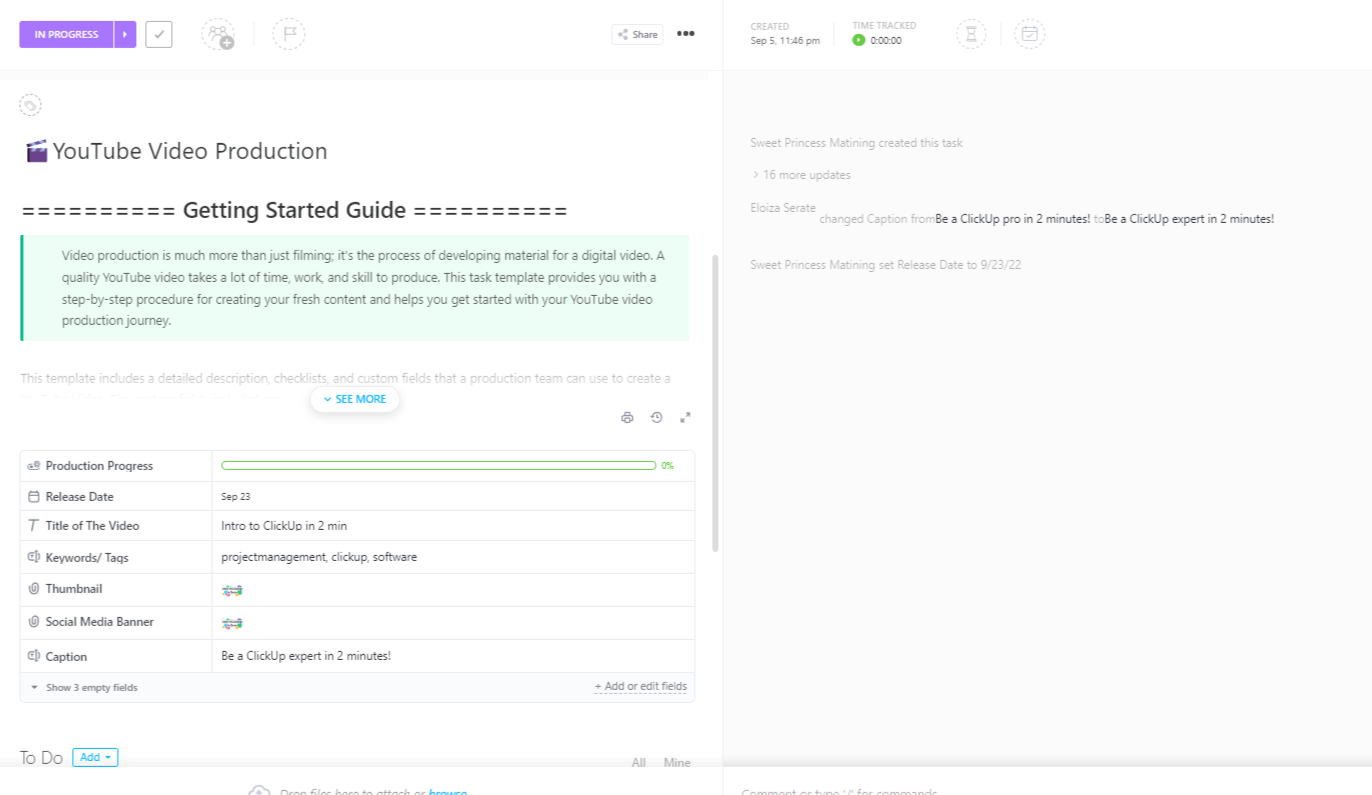
Task: Print the description via printer icon
Action: click(x=627, y=418)
